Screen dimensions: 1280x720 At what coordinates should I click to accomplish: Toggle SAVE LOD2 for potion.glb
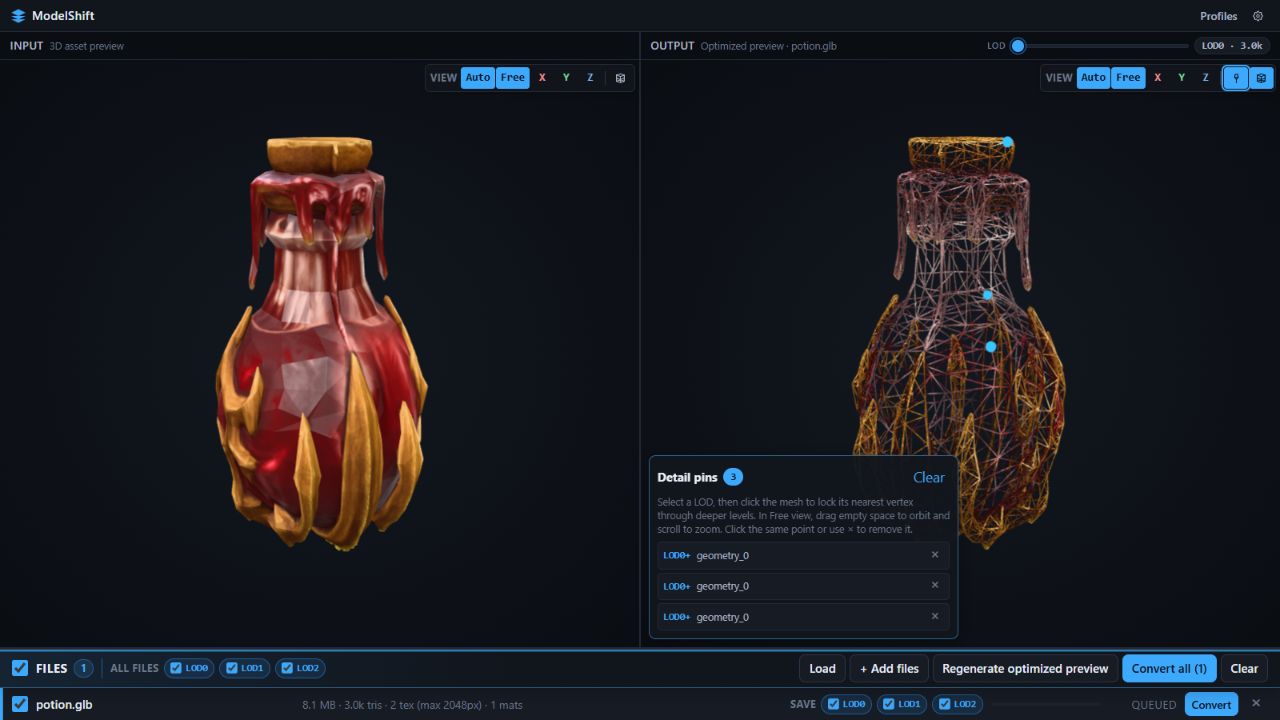[943, 704]
